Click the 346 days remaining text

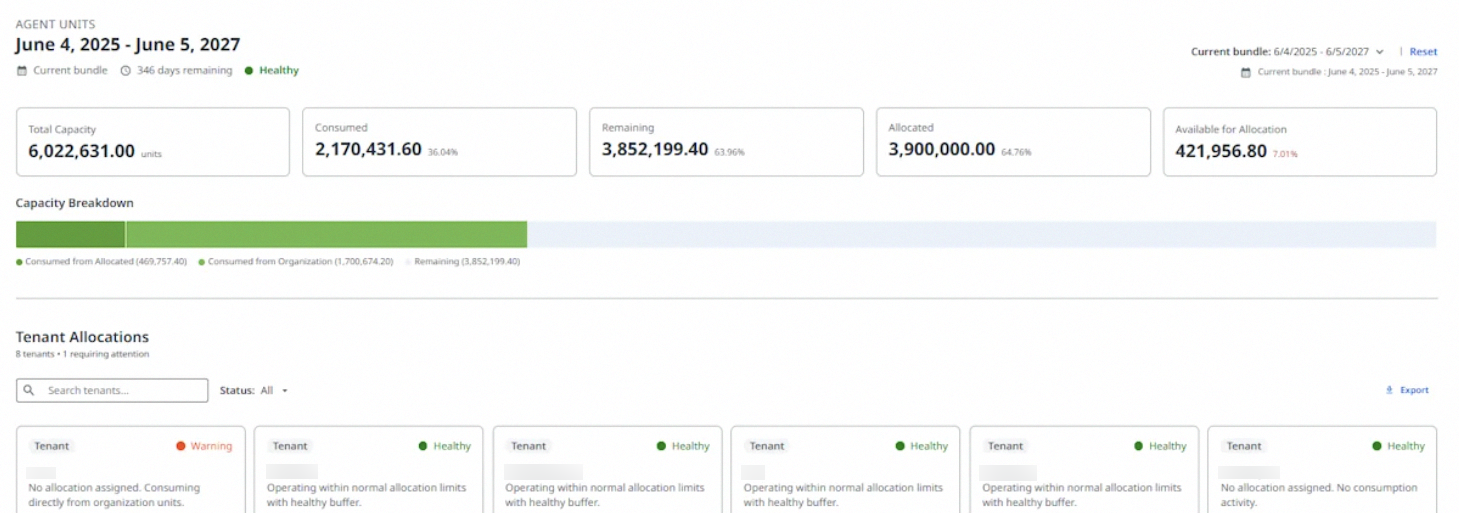click(184, 71)
